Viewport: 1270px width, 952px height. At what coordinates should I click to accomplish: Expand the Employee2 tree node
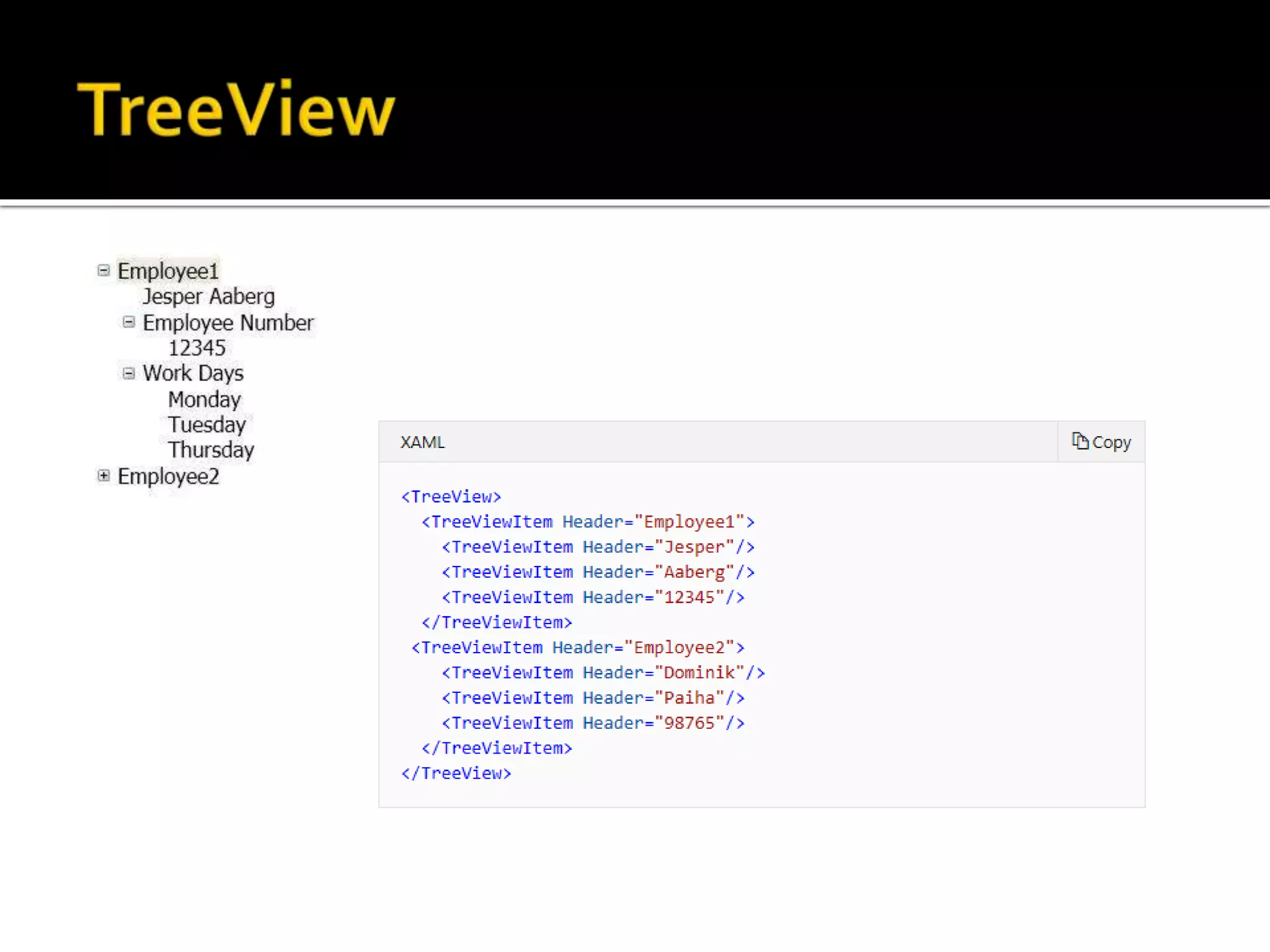tap(104, 475)
